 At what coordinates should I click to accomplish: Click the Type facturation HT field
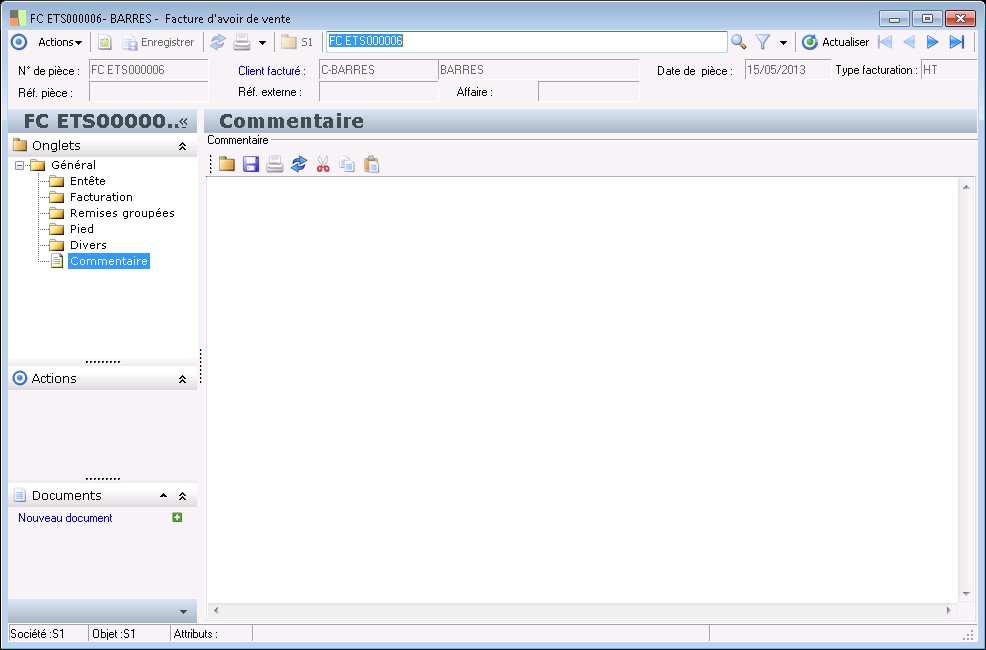(x=948, y=70)
